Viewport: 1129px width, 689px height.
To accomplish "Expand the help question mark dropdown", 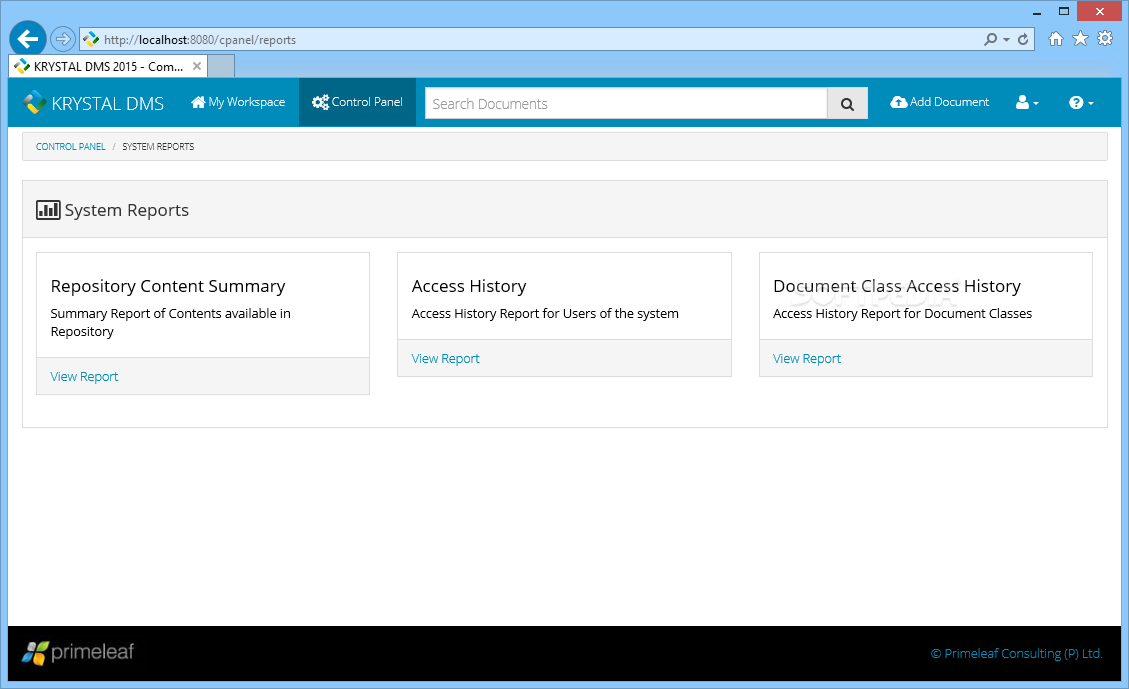I will click(1081, 103).
